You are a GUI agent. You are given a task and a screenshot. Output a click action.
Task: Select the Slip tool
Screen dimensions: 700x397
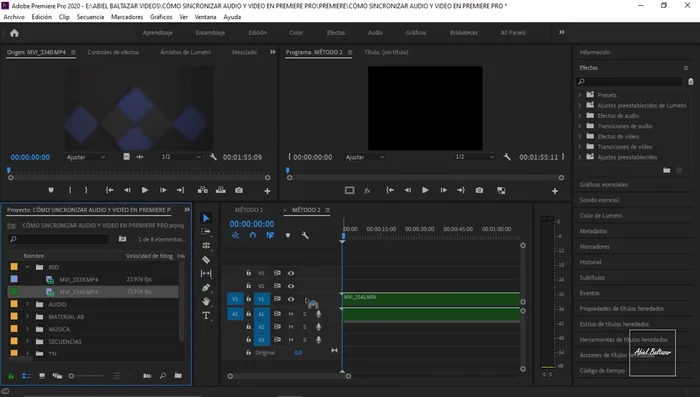tap(206, 273)
